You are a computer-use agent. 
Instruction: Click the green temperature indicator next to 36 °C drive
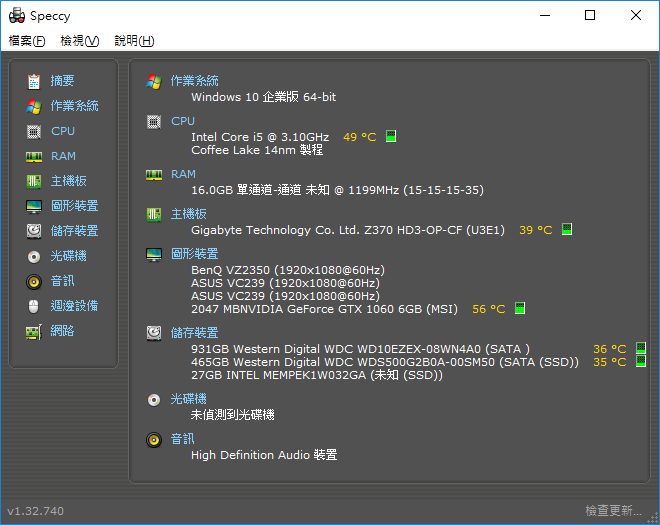pyautogui.click(x=641, y=348)
